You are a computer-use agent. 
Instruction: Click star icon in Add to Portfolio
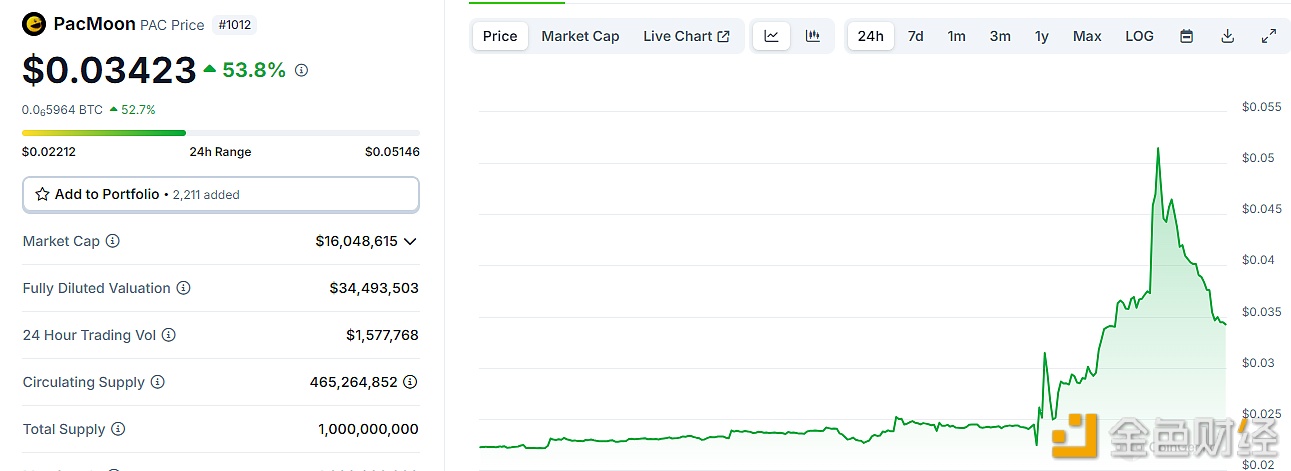(42, 194)
